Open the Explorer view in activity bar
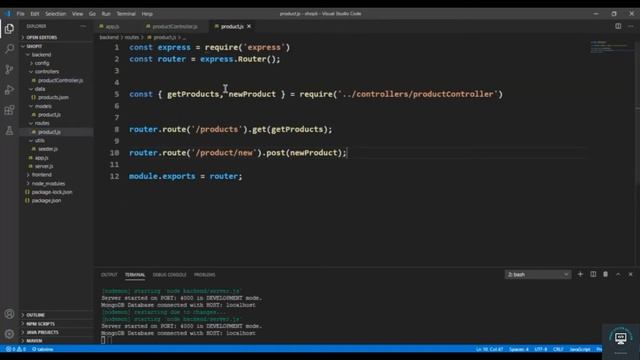The height and width of the screenshot is (360, 640). [x=9, y=29]
